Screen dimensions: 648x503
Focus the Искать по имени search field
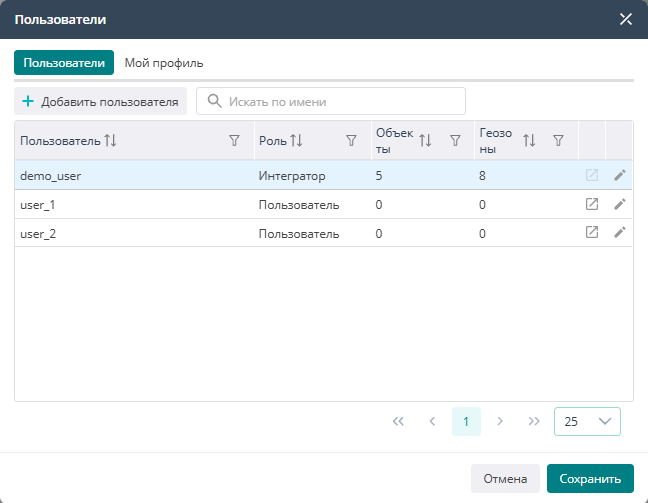[x=331, y=101]
